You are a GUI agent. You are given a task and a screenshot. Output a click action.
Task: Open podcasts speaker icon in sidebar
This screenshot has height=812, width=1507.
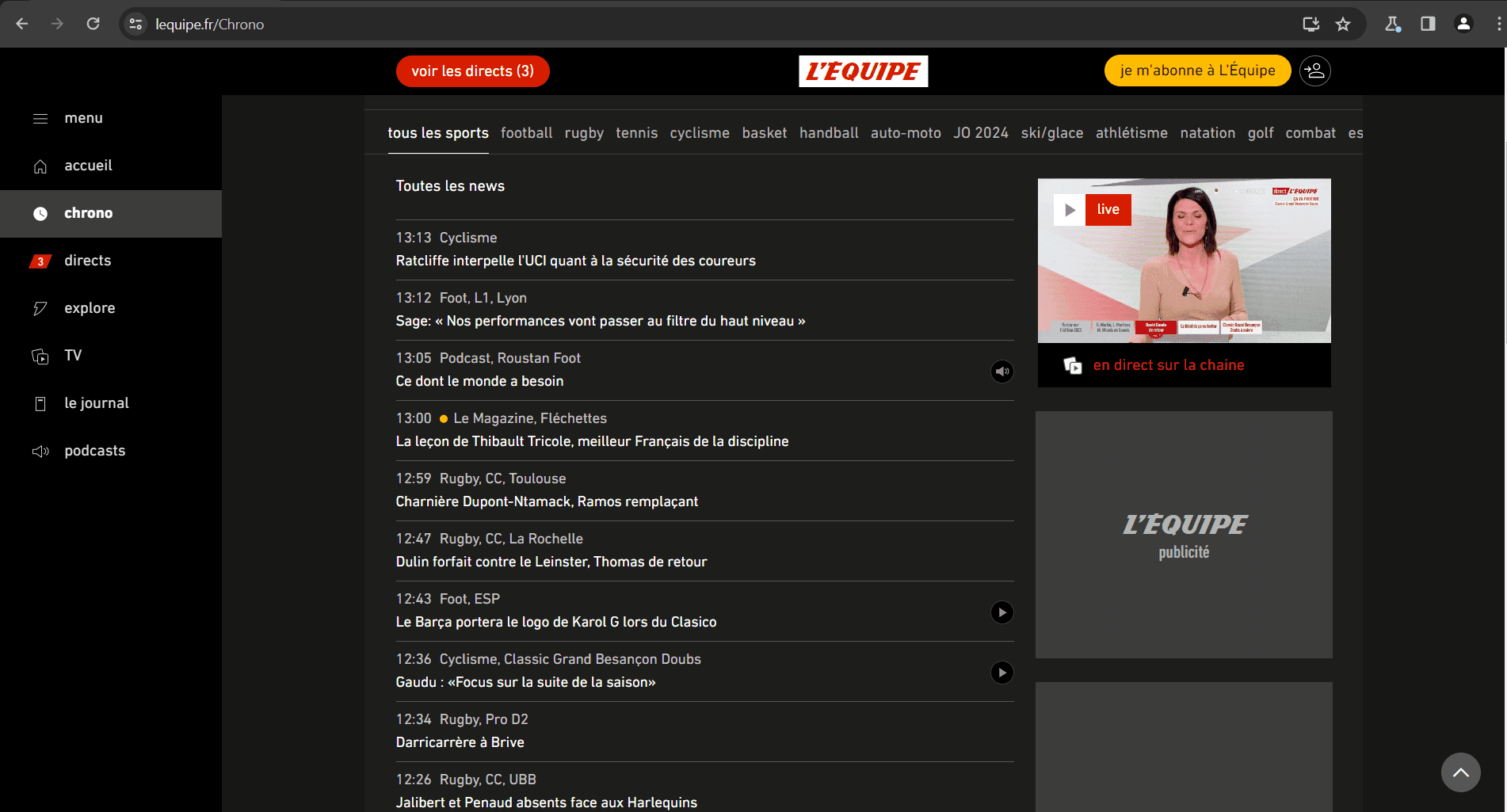pos(40,452)
